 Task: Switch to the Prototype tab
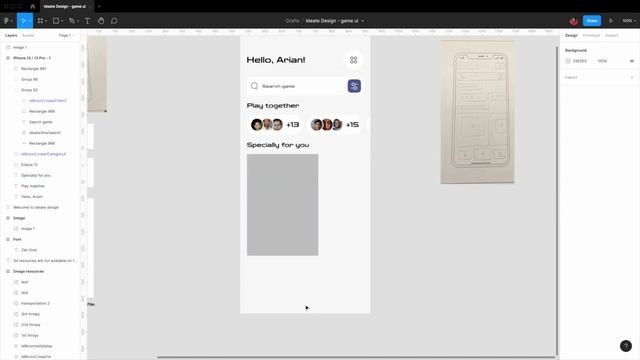coord(591,36)
